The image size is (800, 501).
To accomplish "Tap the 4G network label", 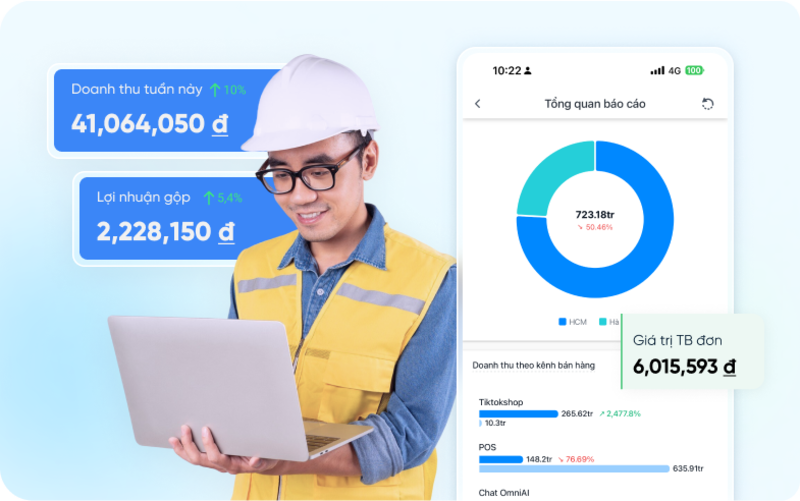I will click(674, 70).
